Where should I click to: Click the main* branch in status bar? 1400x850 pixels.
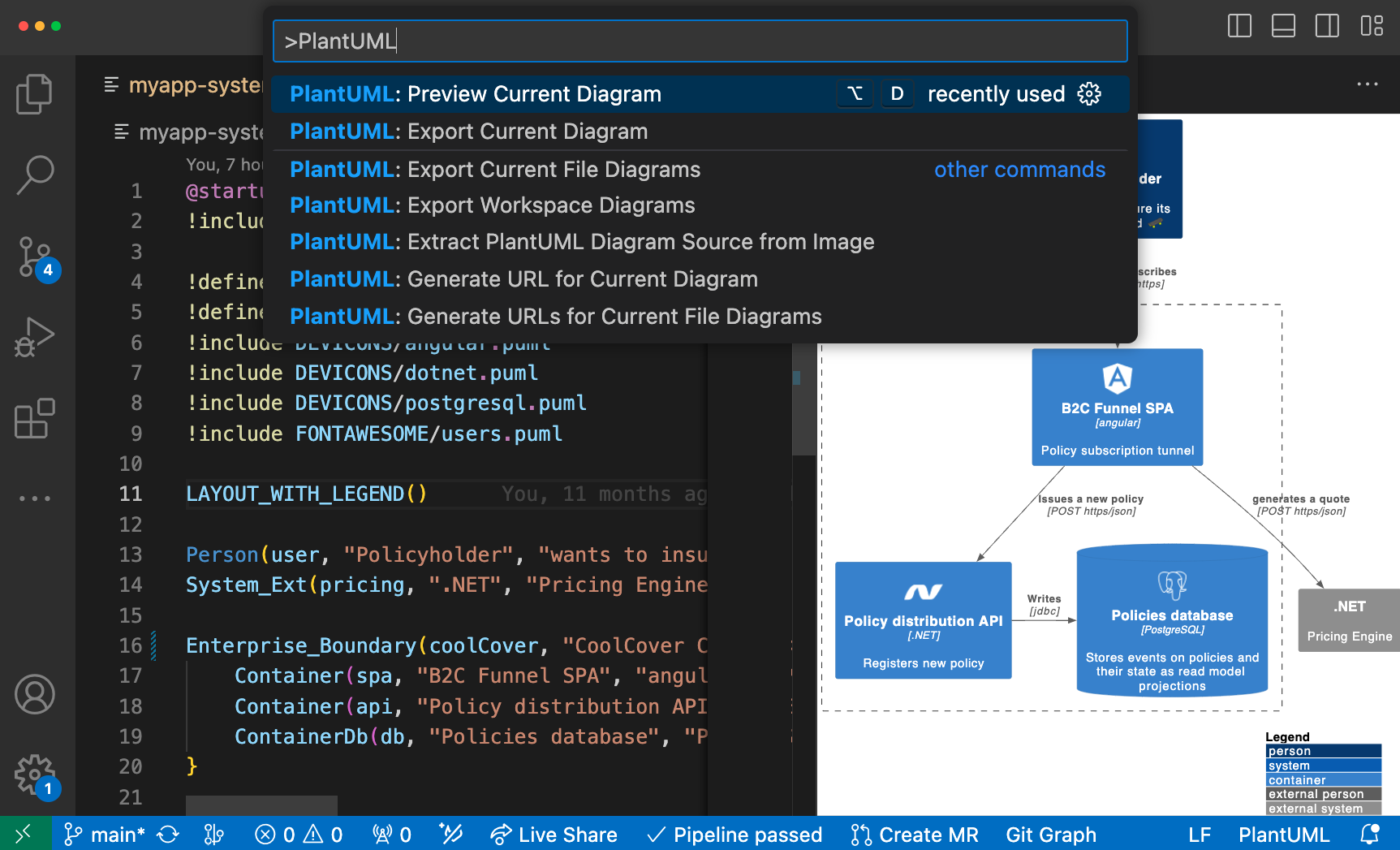[x=104, y=835]
